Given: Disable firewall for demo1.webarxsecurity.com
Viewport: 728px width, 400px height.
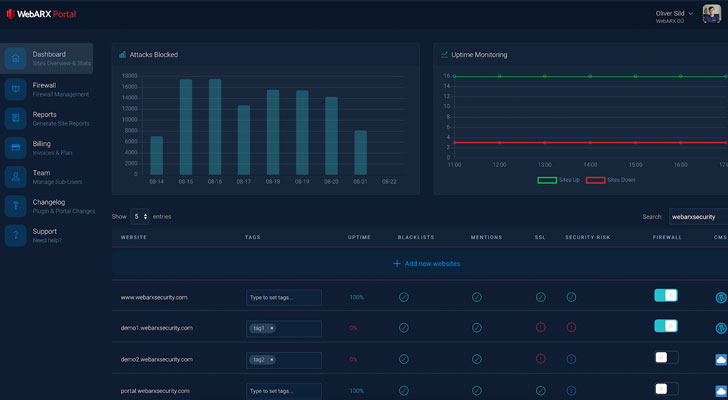Looking at the screenshot, I should (x=666, y=326).
